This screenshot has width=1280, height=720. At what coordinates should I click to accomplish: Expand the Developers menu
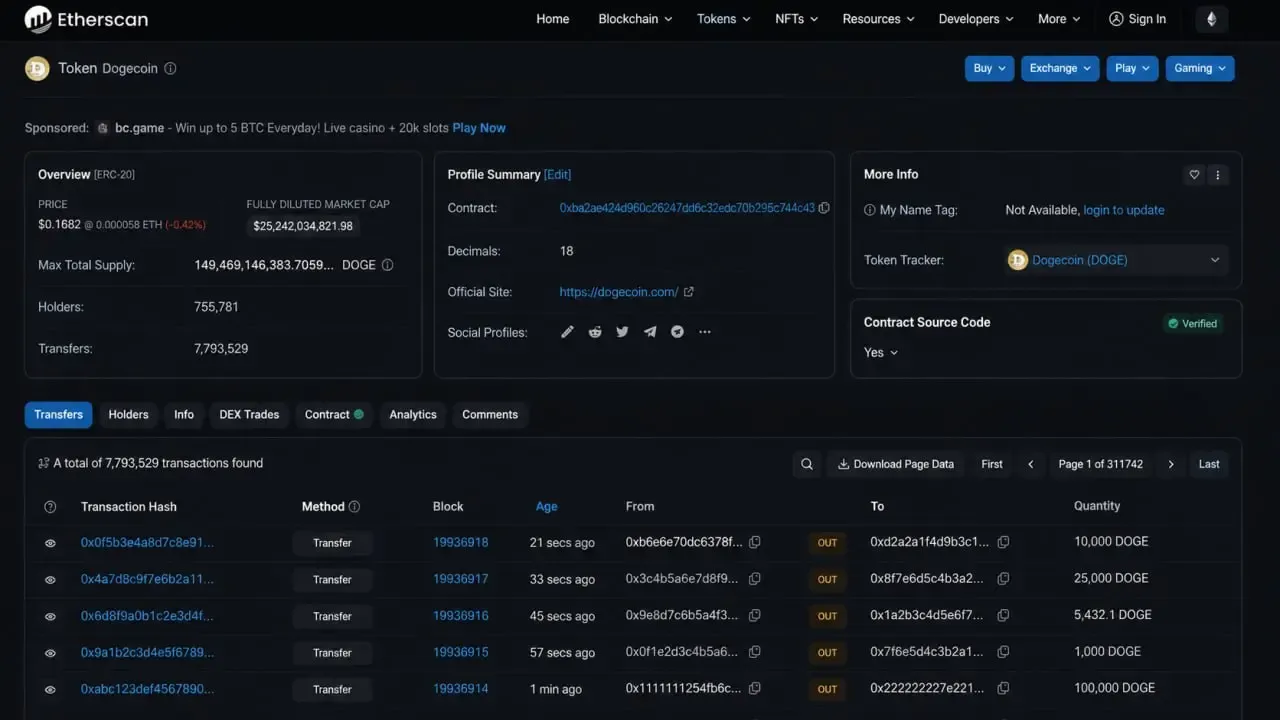pyautogui.click(x=976, y=19)
